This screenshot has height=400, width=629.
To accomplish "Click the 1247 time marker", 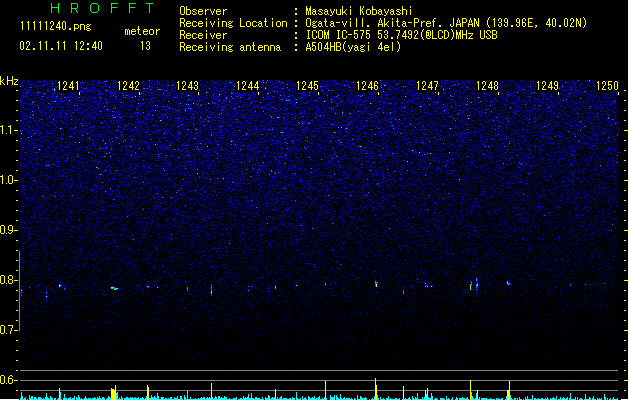I will 428,86.
